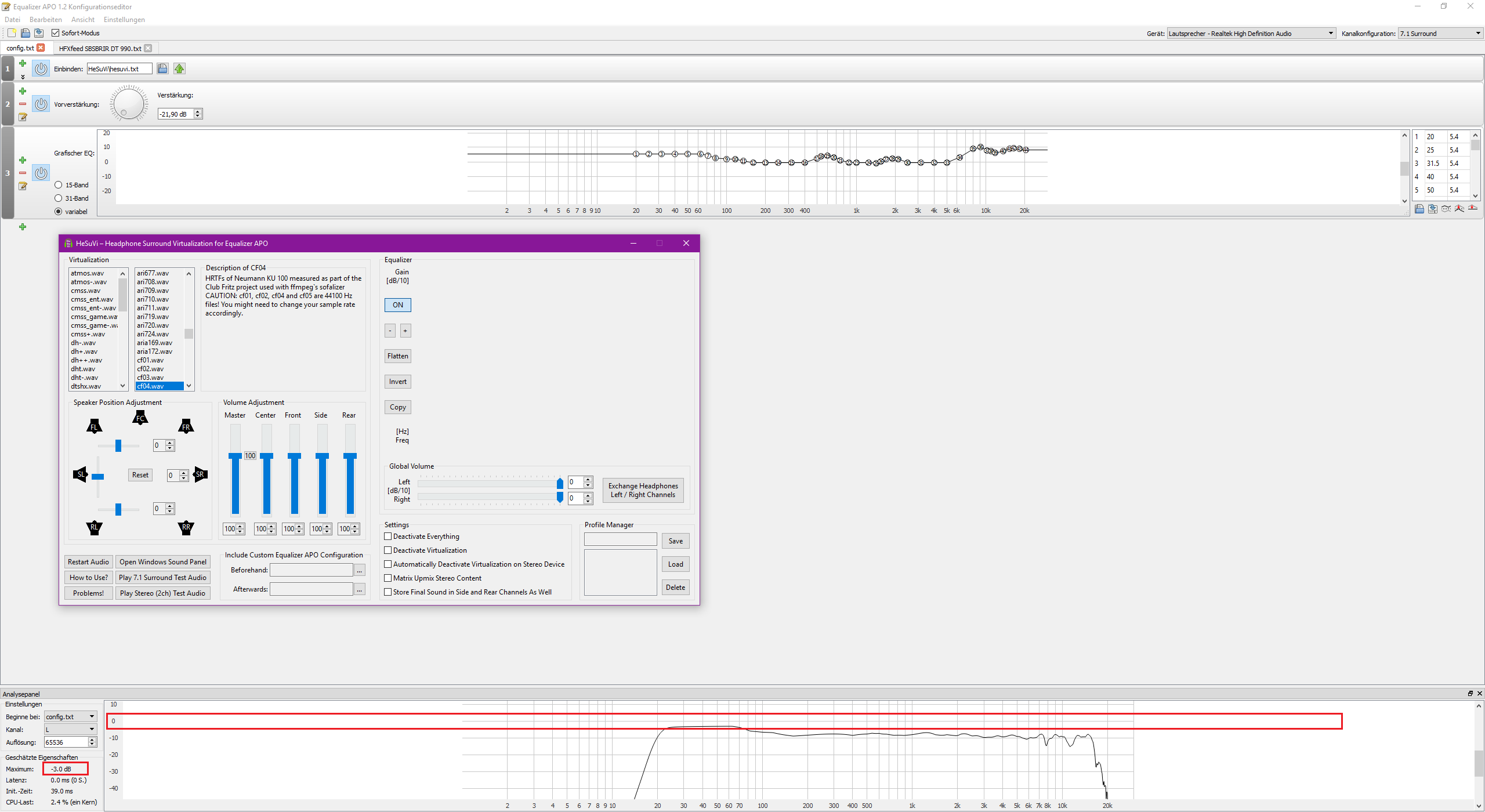Switch to HFXfeed SBSBRIR DT 990.txt tab
The height and width of the screenshot is (812, 1485).
coord(100,48)
